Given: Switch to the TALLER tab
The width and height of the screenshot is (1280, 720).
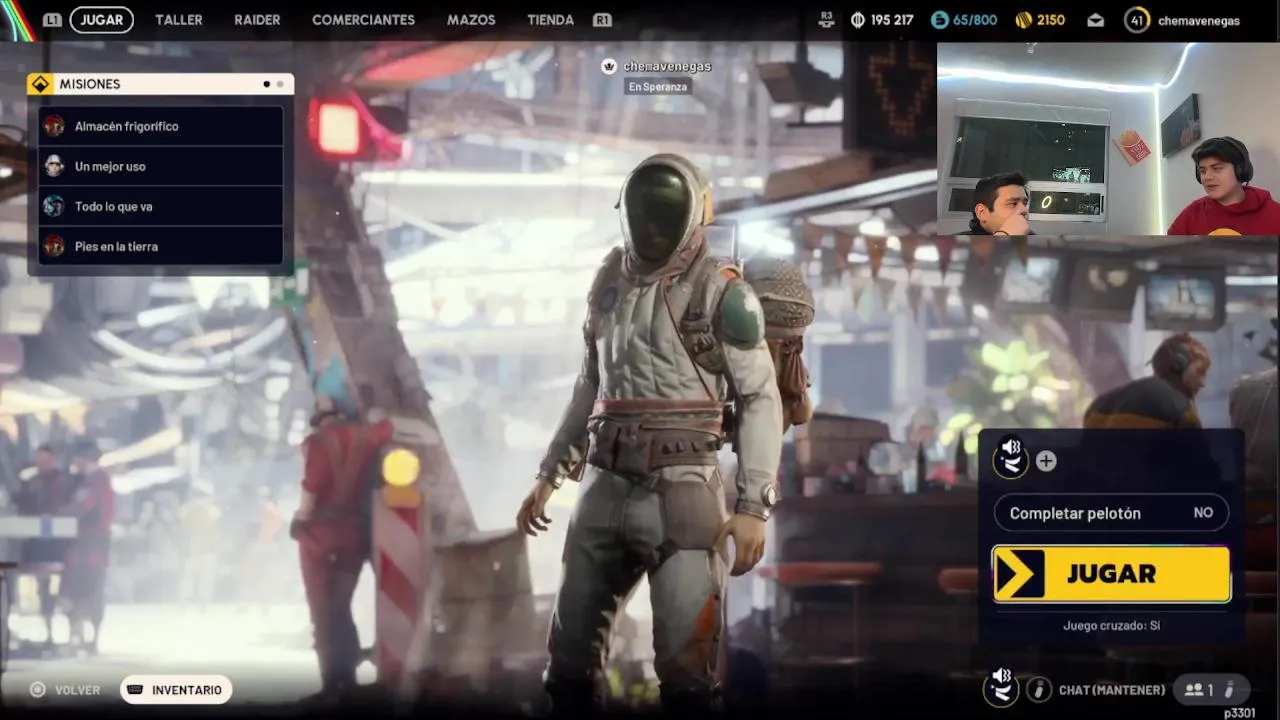Looking at the screenshot, I should [179, 20].
